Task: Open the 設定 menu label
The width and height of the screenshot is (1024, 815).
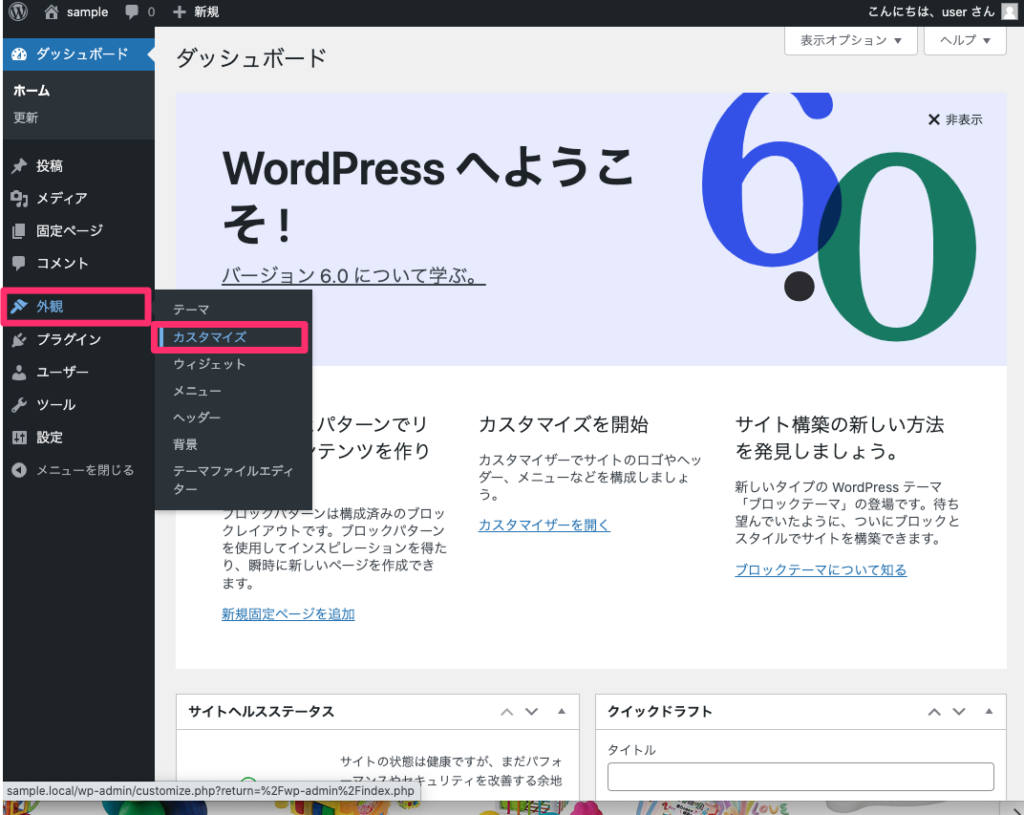Action: point(50,438)
